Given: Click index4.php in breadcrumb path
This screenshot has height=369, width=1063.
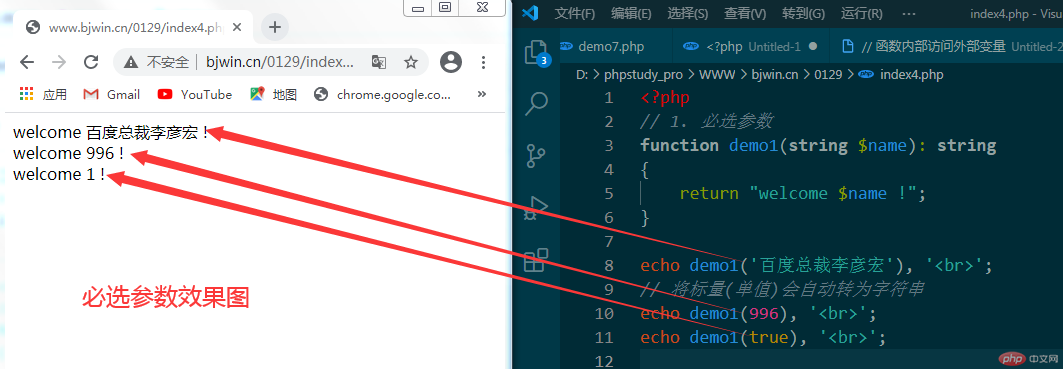Looking at the screenshot, I should click(911, 75).
